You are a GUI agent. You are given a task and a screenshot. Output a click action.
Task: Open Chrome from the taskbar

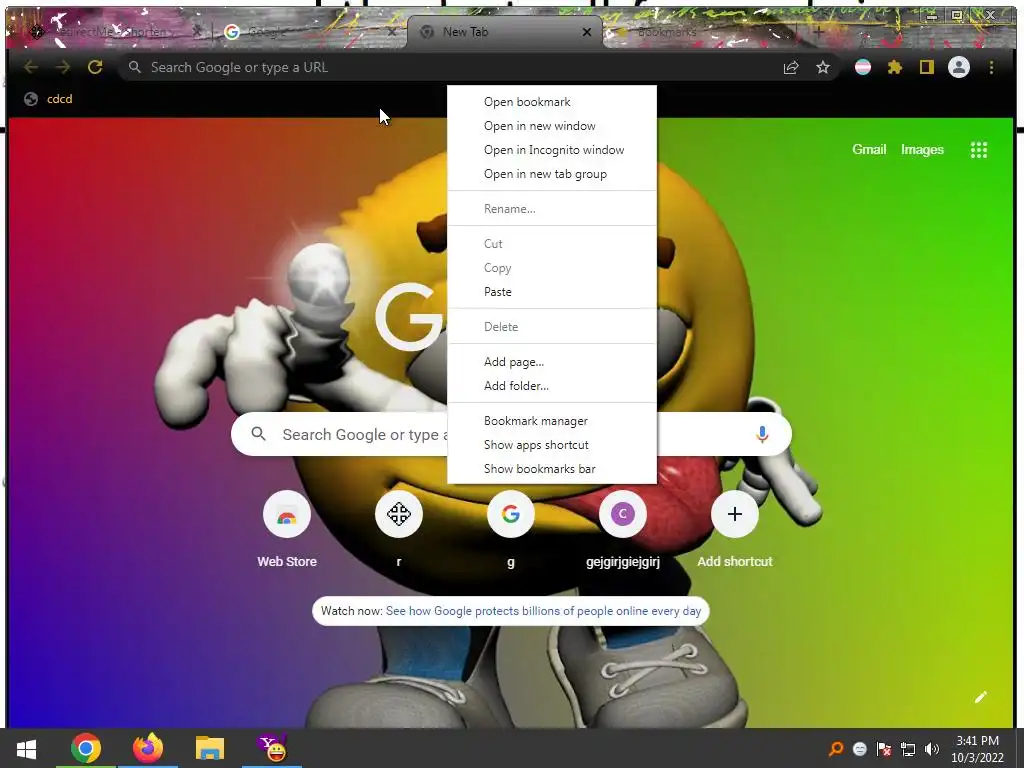[86, 748]
